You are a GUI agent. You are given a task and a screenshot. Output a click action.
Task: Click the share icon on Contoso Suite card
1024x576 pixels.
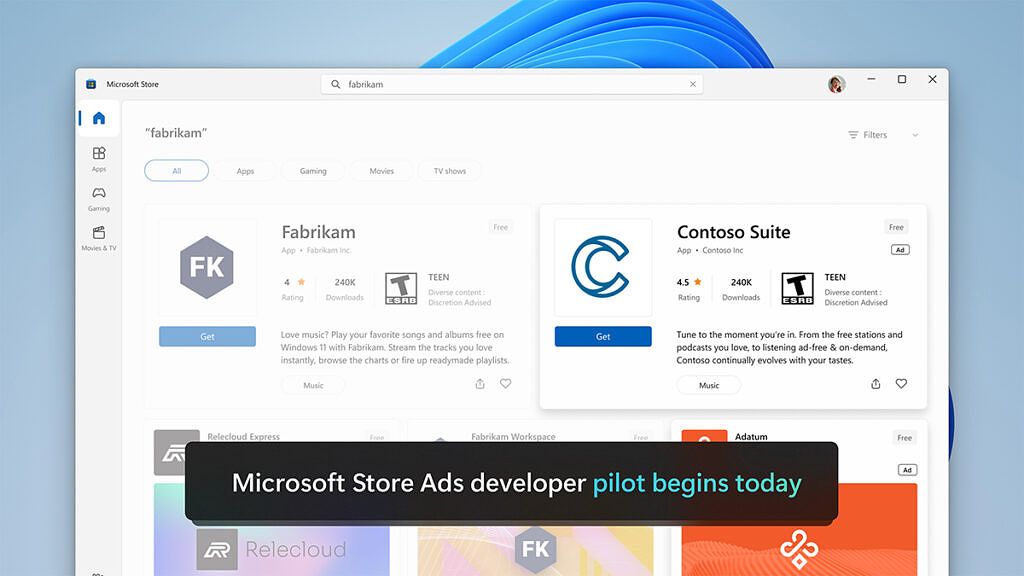(x=875, y=383)
